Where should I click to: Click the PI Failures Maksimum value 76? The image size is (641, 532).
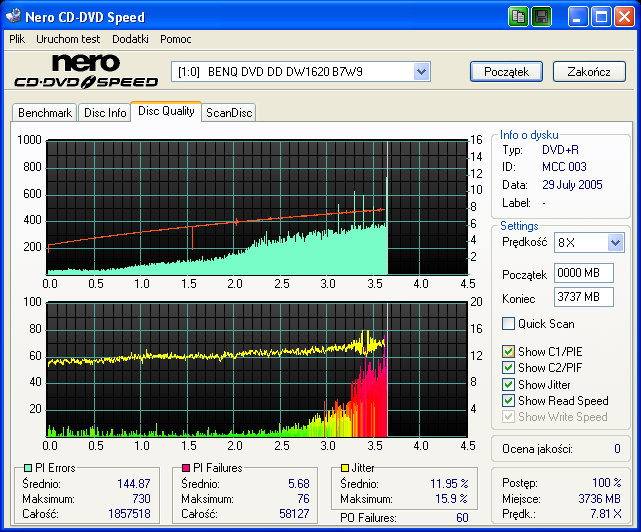pos(303,499)
